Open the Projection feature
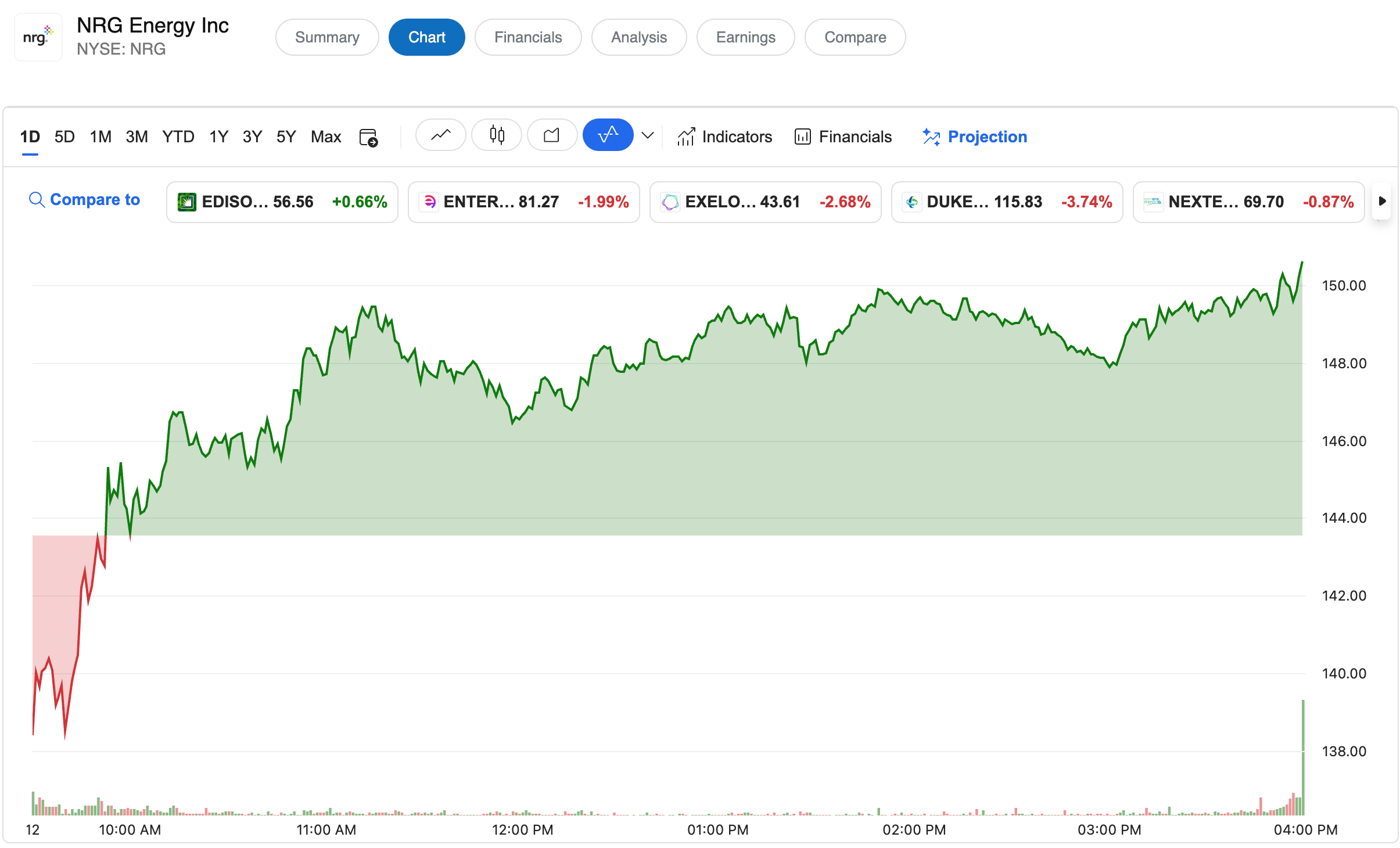Image resolution: width=1400 pixels, height=848 pixels. [x=974, y=137]
